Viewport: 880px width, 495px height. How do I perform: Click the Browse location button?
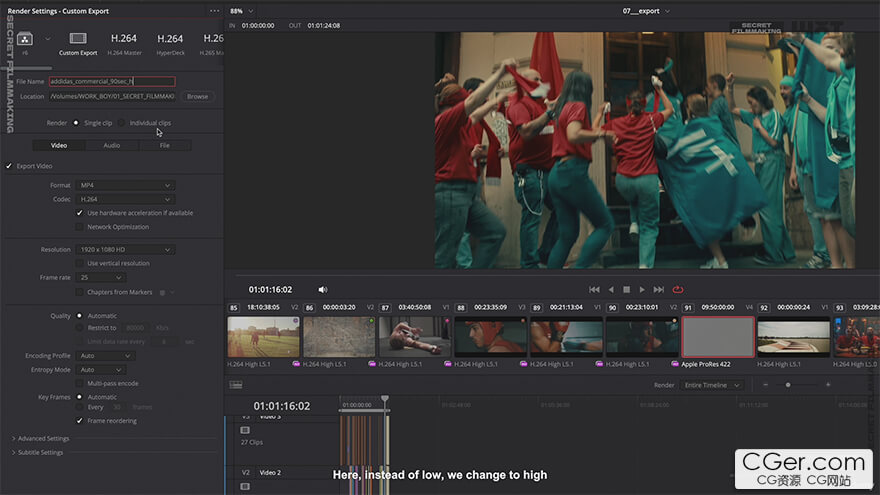(198, 97)
